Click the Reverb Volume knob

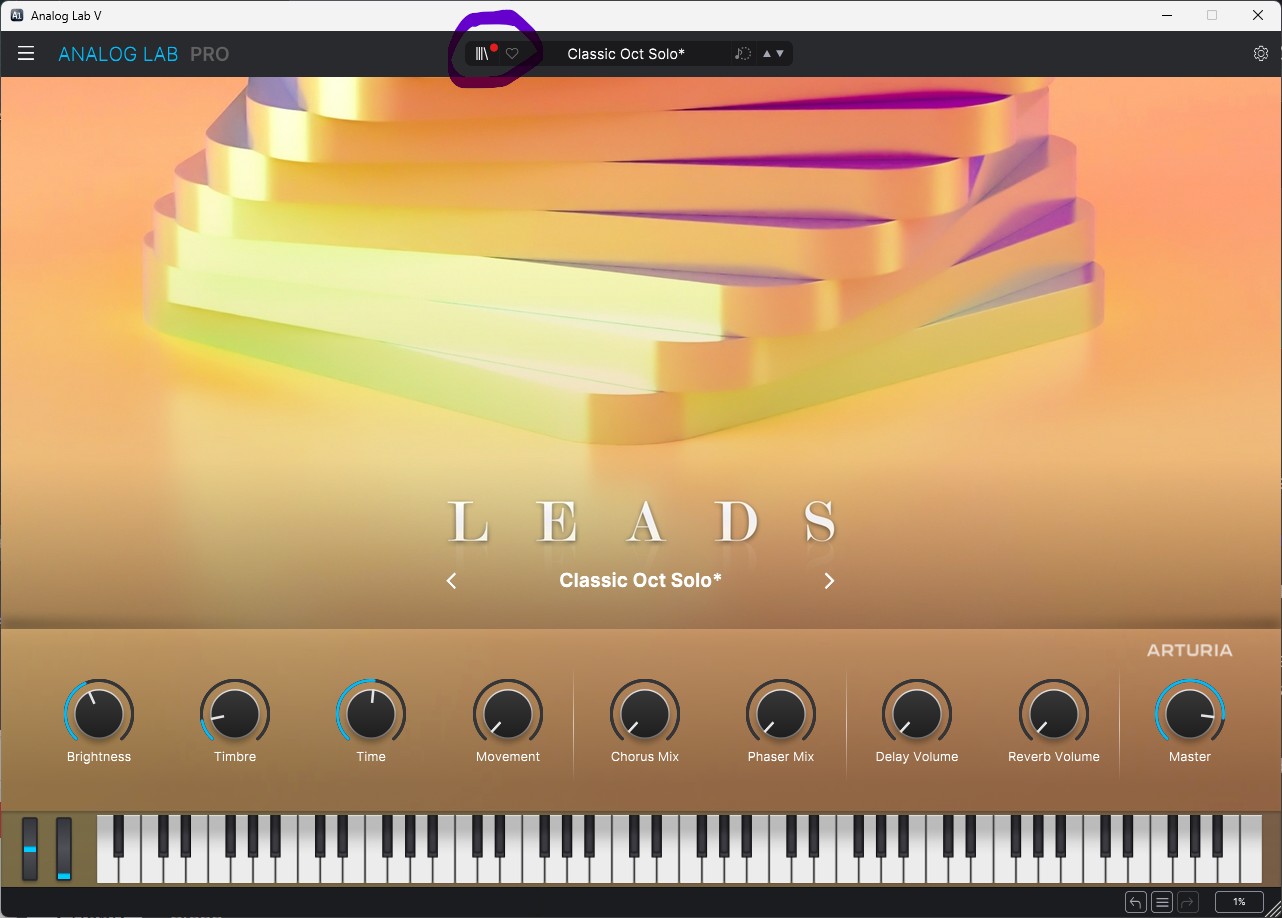1054,714
